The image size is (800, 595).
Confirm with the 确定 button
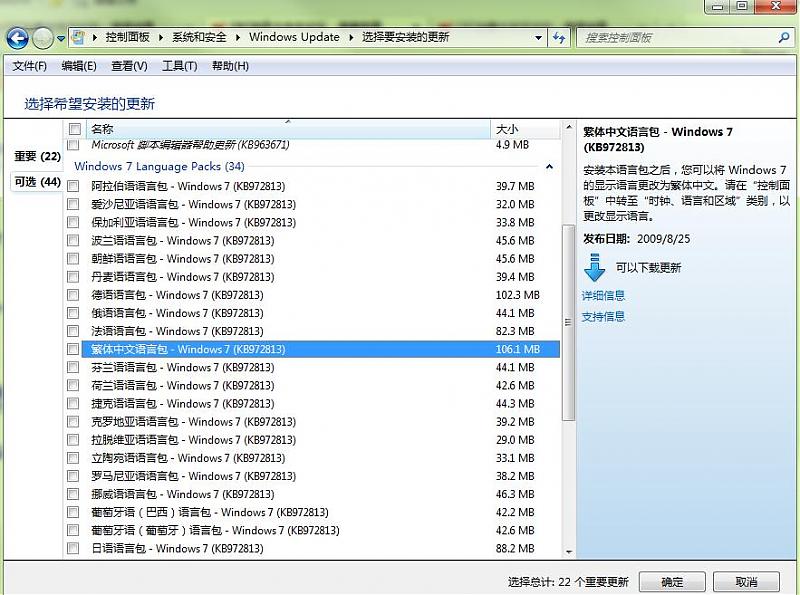pos(672,582)
